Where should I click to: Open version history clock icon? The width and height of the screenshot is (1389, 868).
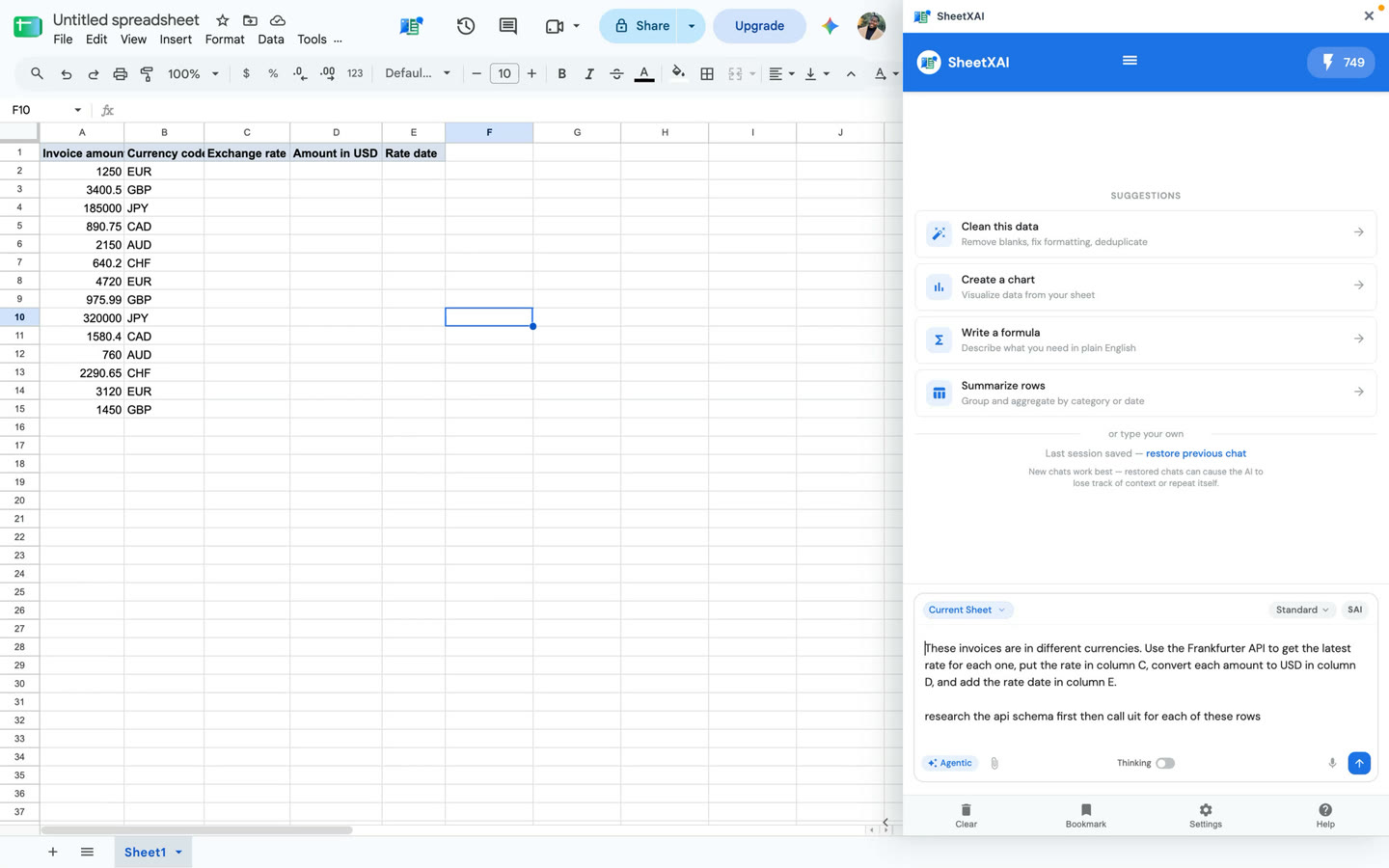tap(466, 26)
